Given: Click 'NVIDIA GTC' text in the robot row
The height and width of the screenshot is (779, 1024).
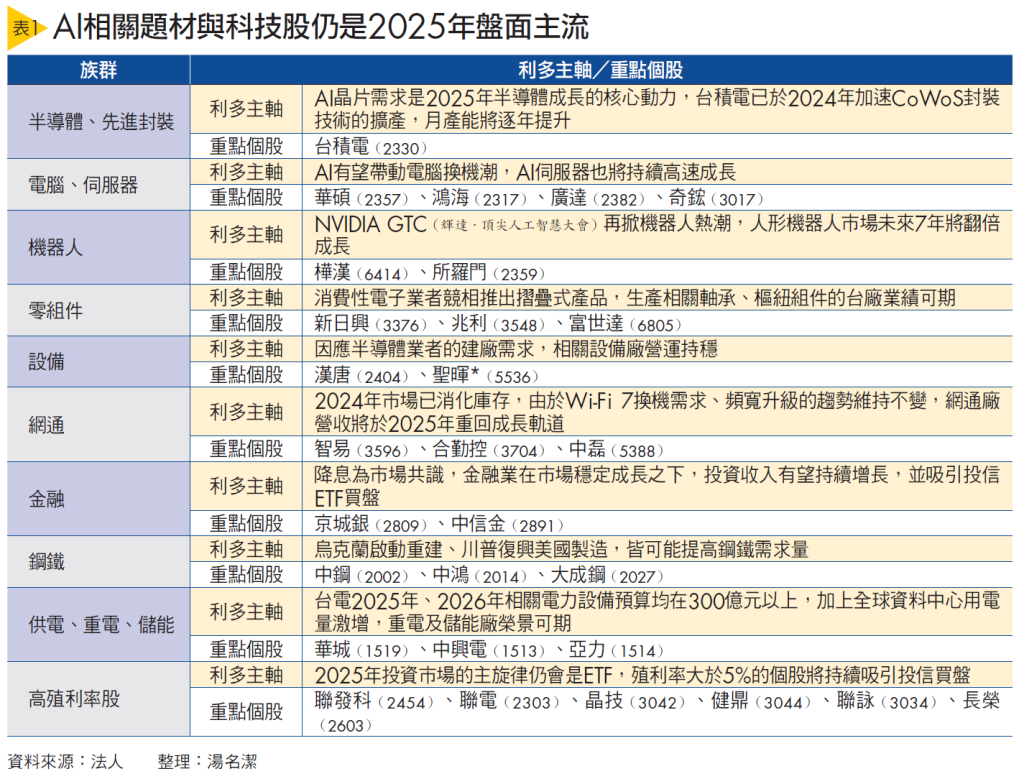Looking at the screenshot, I should coord(370,225).
